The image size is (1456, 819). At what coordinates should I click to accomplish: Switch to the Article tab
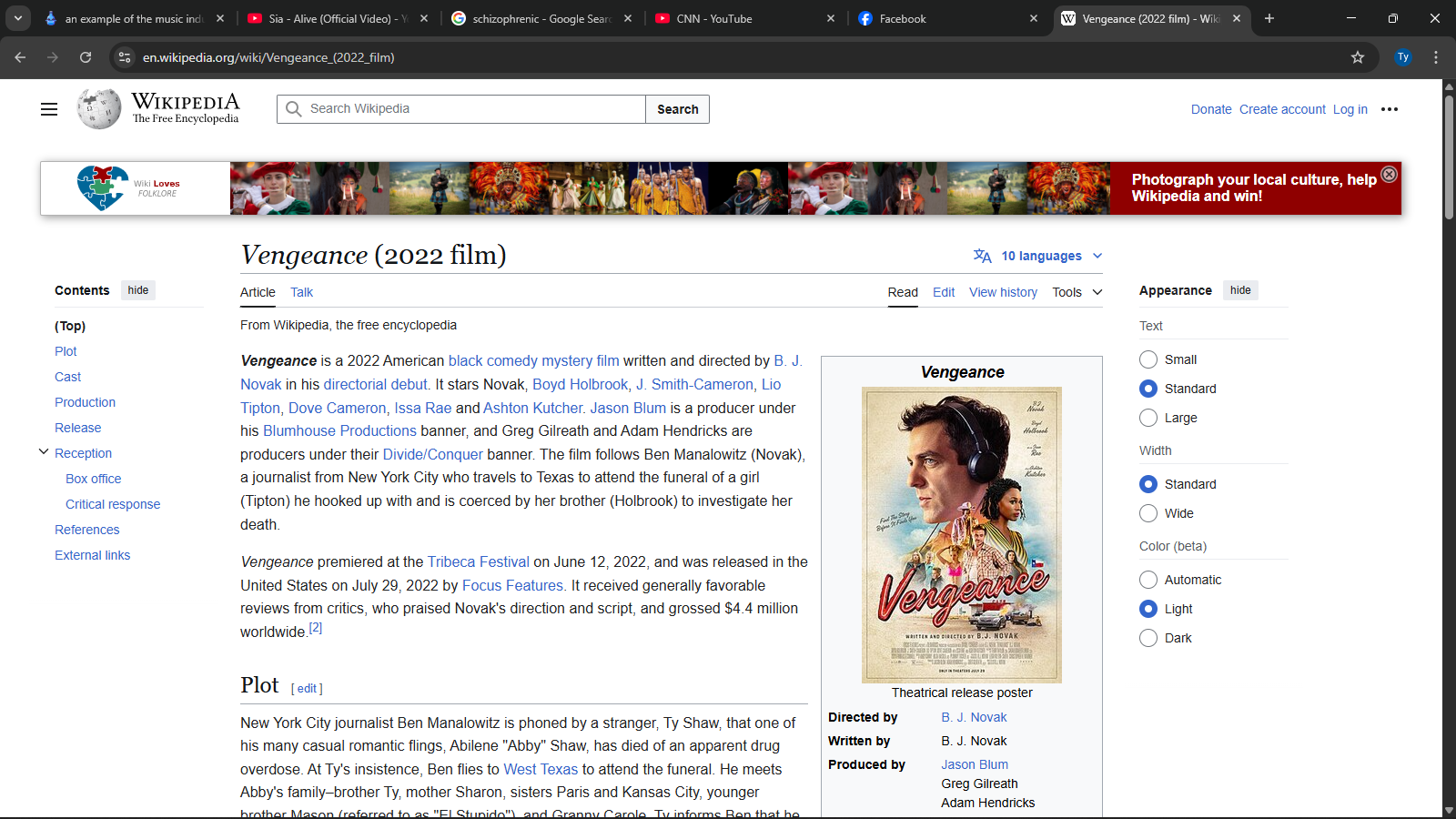click(x=258, y=292)
